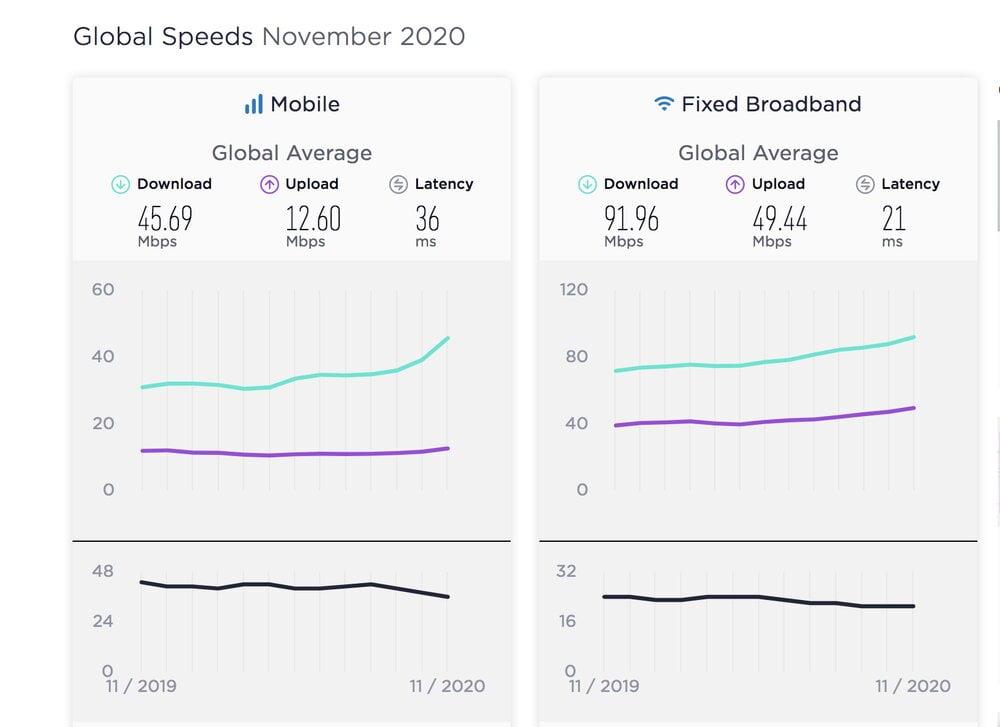The image size is (1000, 727).
Task: Click the Fixed Broadband Global Average label
Action: [x=758, y=153]
